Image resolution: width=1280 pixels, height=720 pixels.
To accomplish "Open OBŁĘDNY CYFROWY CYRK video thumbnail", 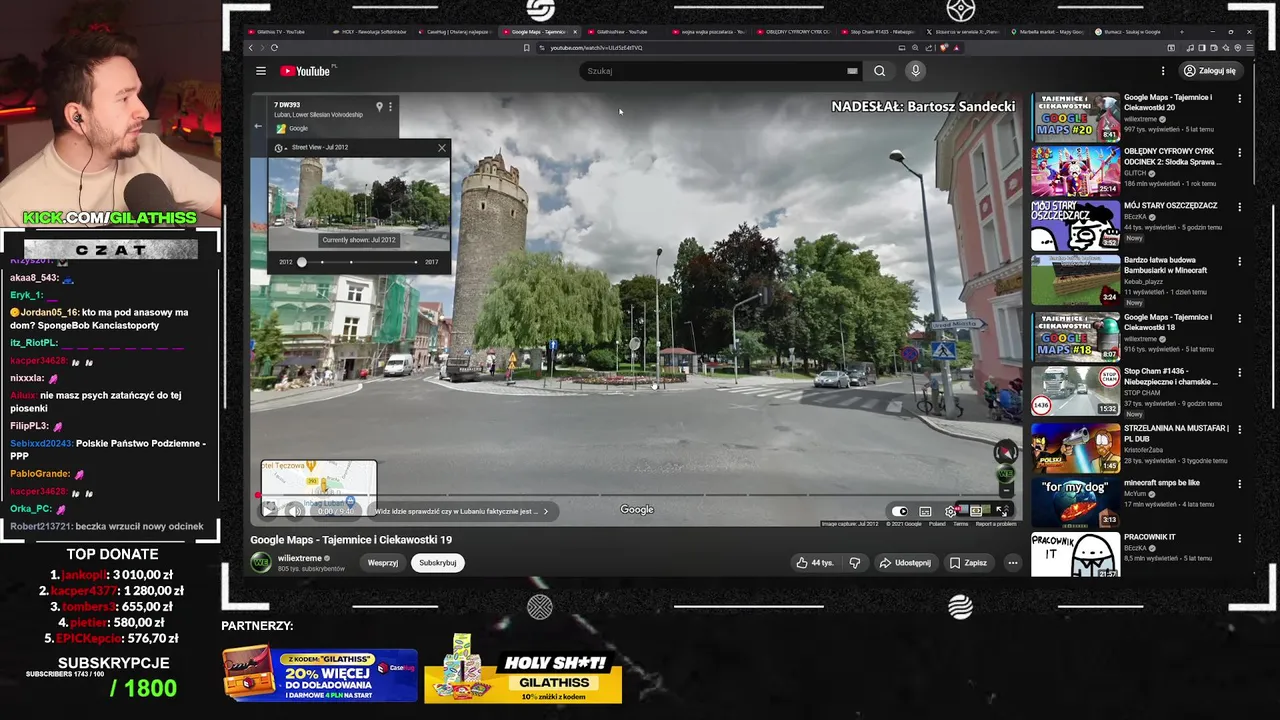I will click(1075, 172).
